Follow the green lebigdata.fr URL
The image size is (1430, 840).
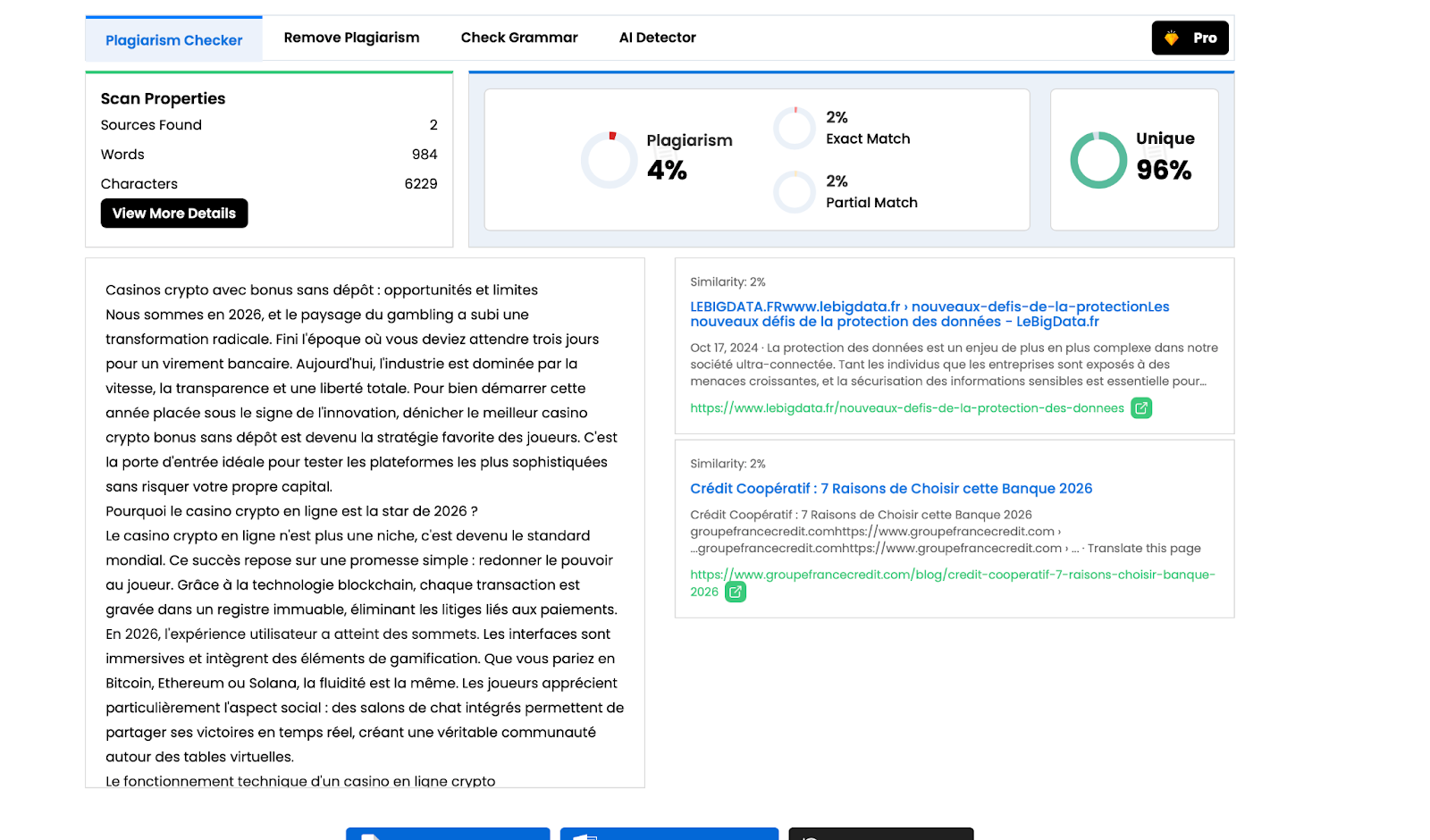(x=906, y=408)
